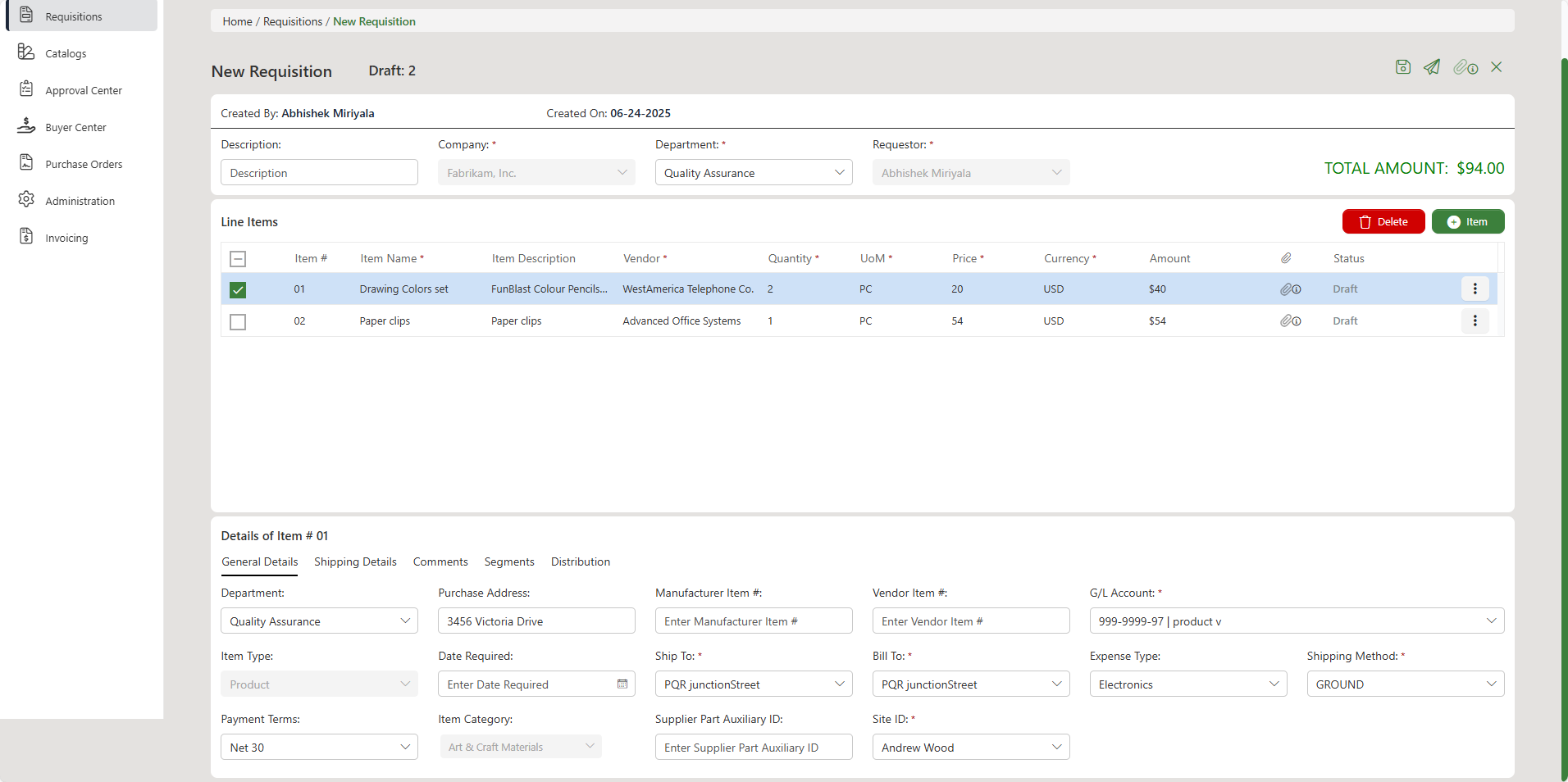Open Approval Center from the sidebar
Screen dimensions: 1568x782
coord(81,90)
